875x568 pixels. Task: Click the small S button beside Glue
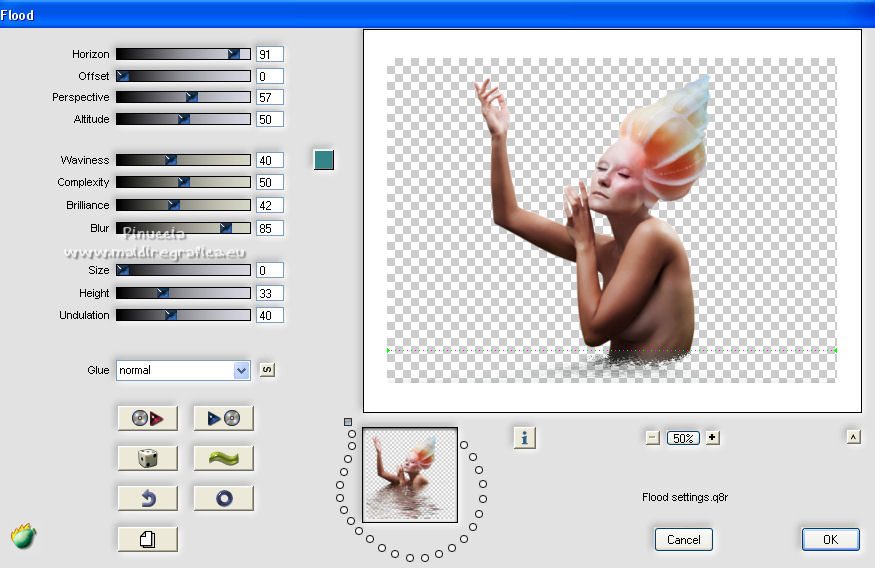coord(267,370)
